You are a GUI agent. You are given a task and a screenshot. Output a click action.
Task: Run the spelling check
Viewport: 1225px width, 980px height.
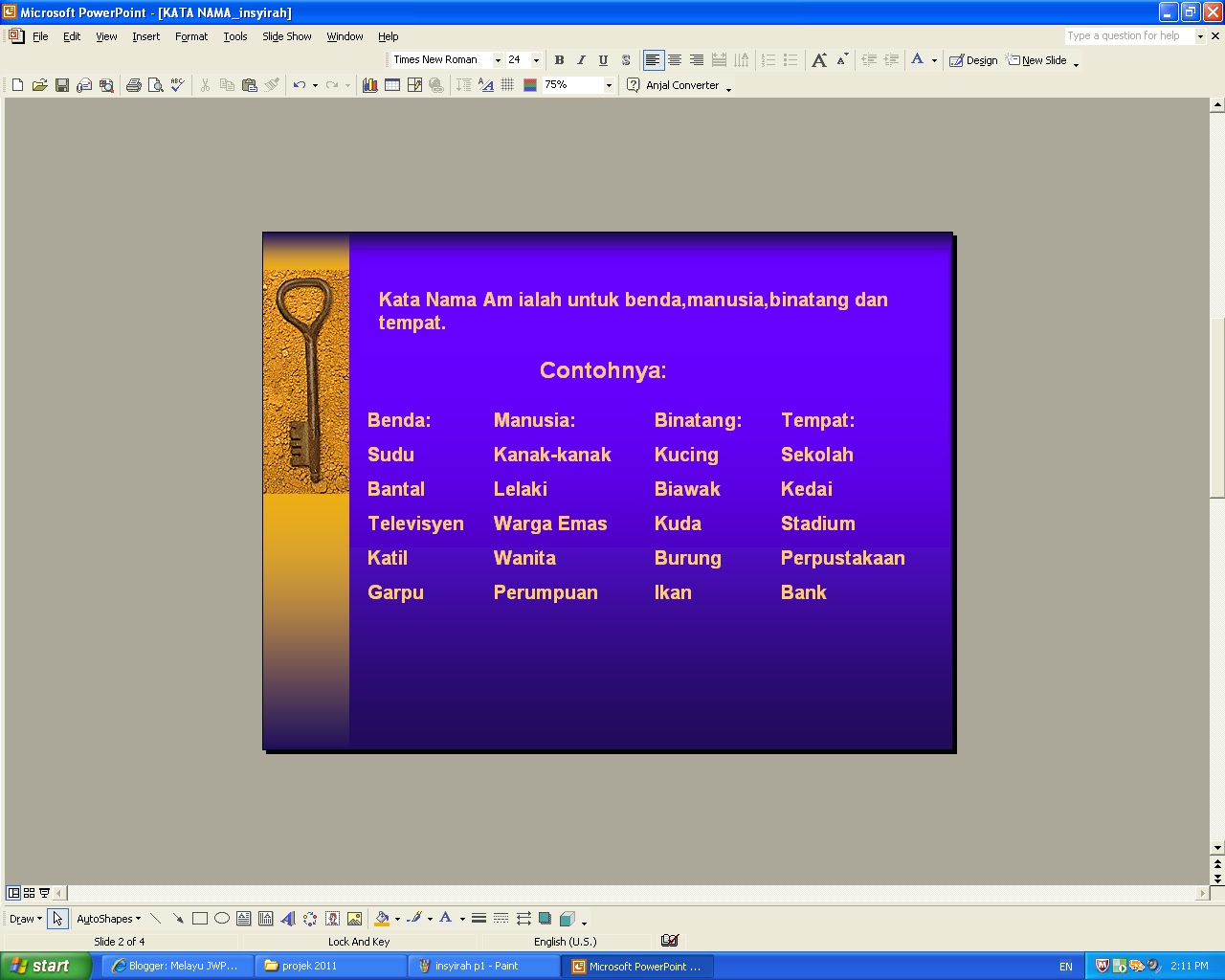pos(177,85)
